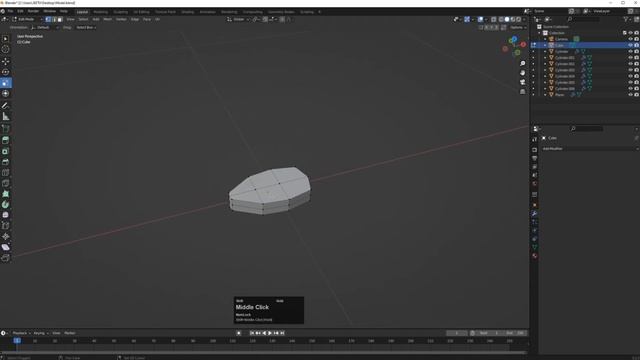Select the Poly Build tool
The height and width of the screenshot is (360, 640).
click(x=6, y=194)
